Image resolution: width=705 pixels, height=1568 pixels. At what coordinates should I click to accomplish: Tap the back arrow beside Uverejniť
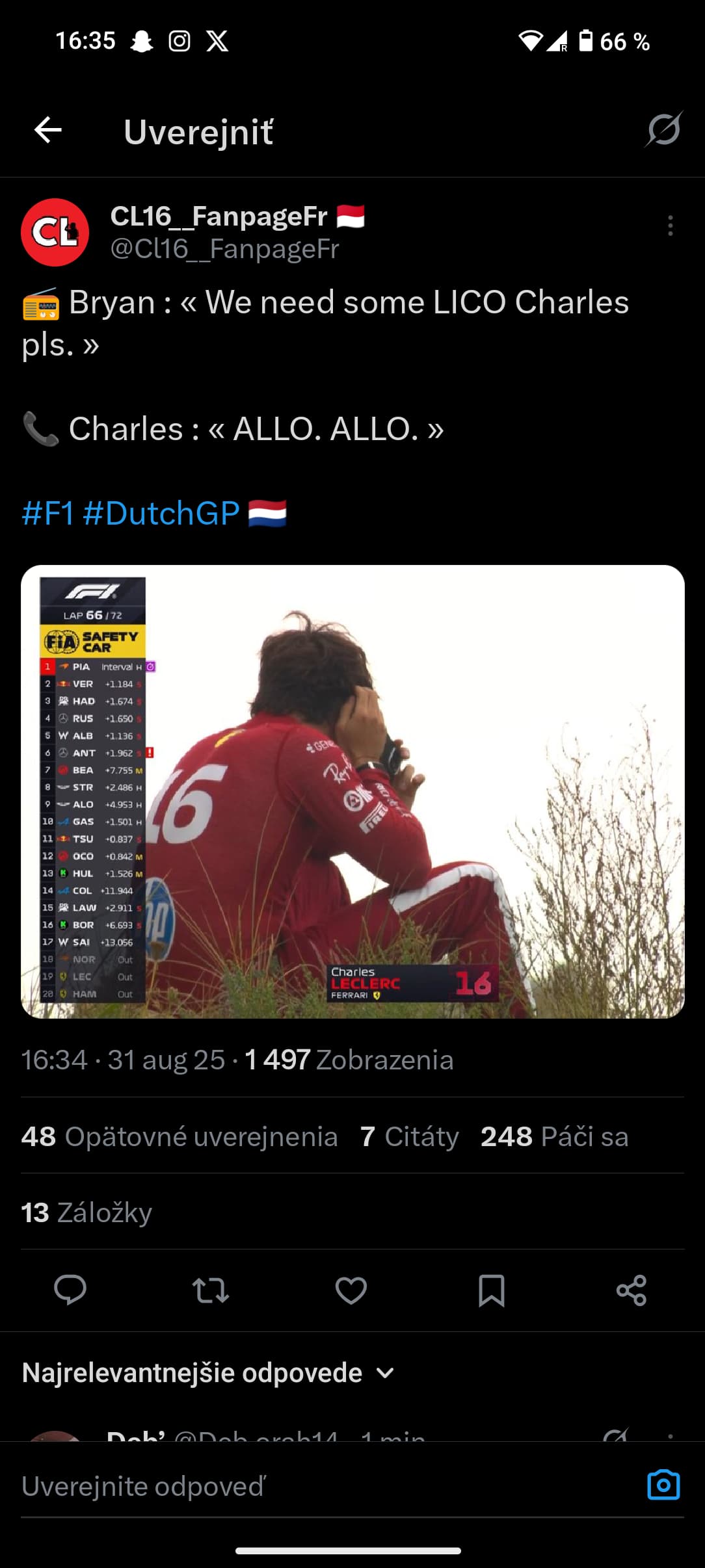click(48, 130)
